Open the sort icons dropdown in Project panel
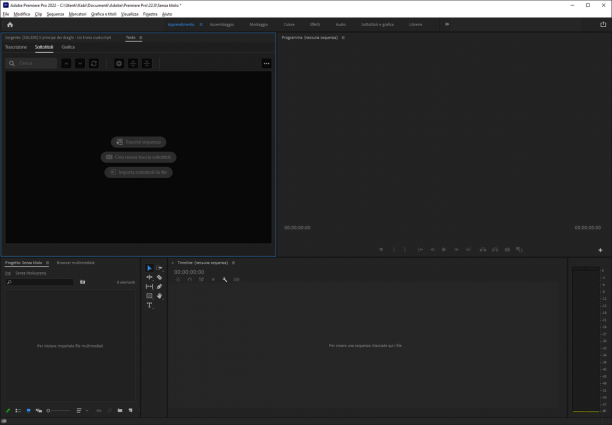The height and width of the screenshot is (425, 612). [82, 411]
